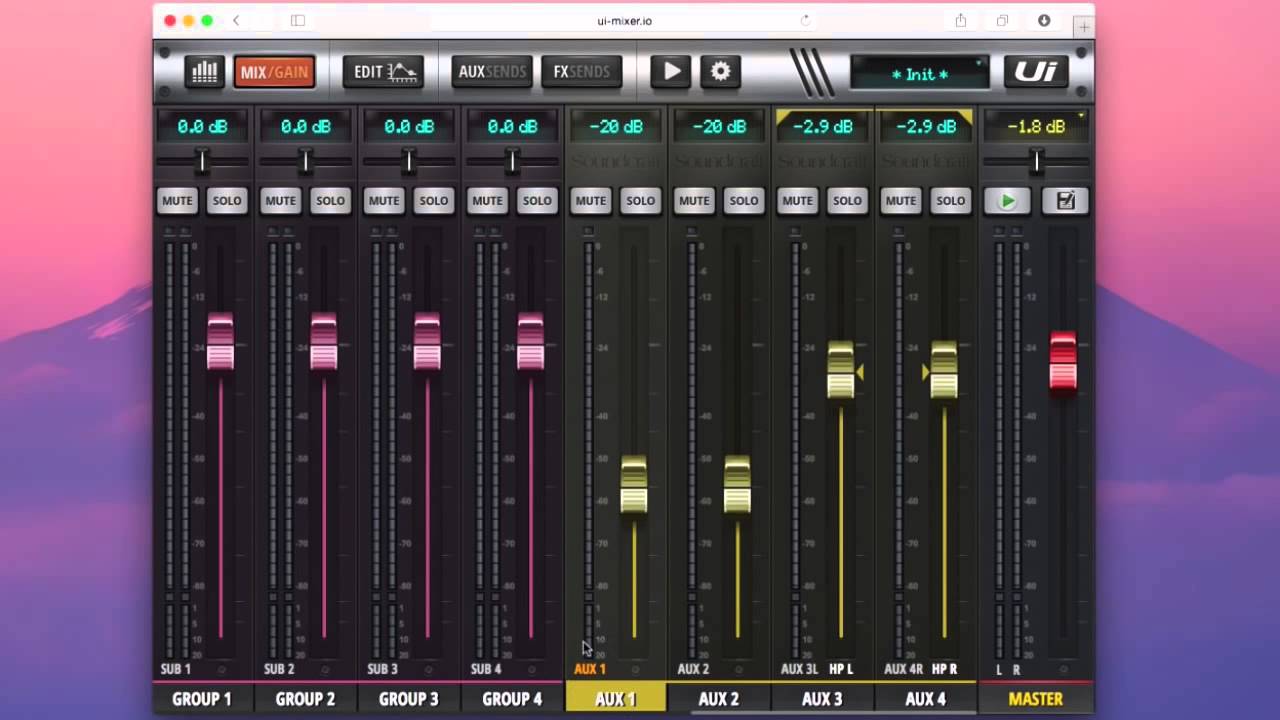Open the settings gear in the mixer toolbar
1280x720 pixels.
720,71
